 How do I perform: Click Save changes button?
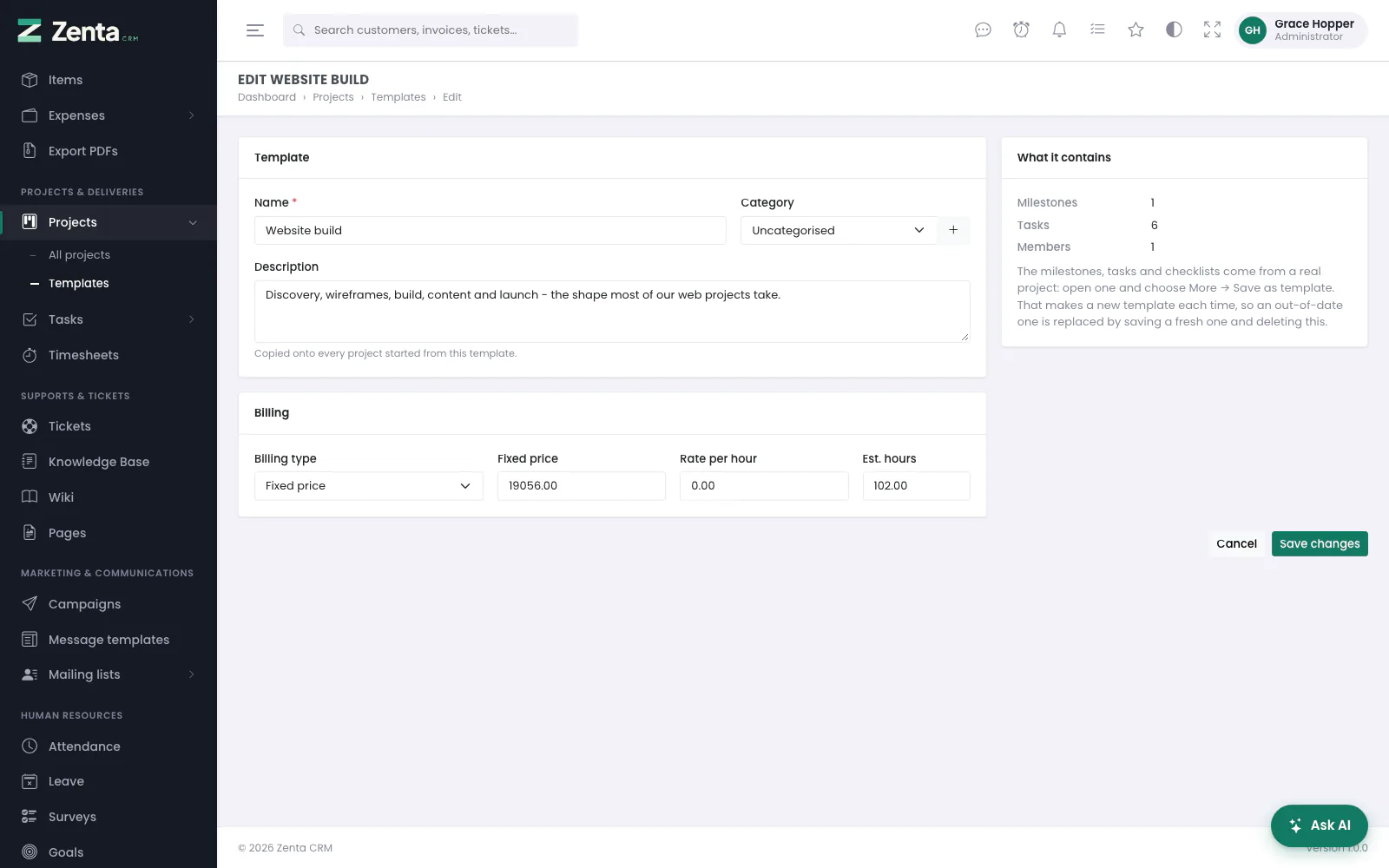pos(1320,543)
